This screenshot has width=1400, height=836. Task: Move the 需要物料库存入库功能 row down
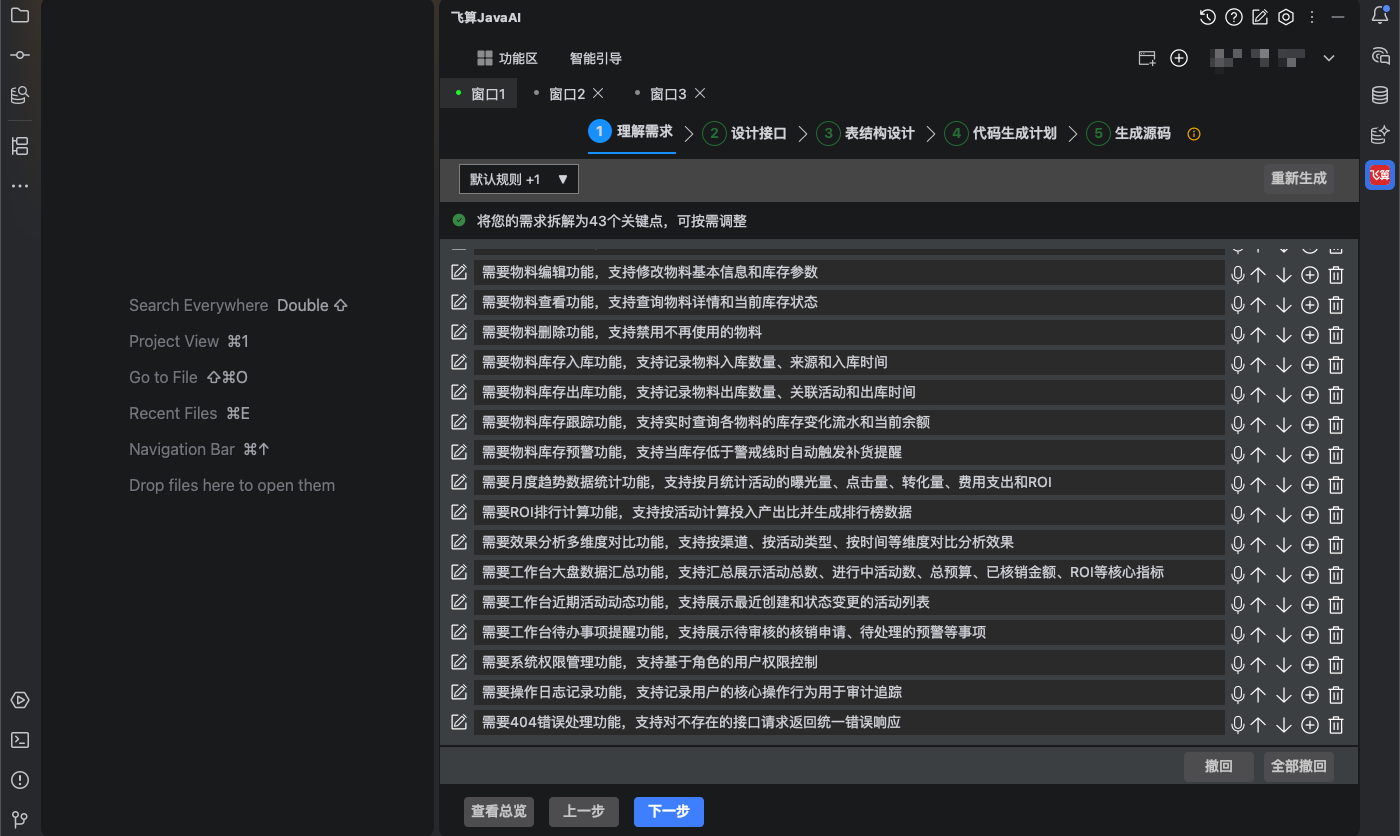coord(1284,365)
